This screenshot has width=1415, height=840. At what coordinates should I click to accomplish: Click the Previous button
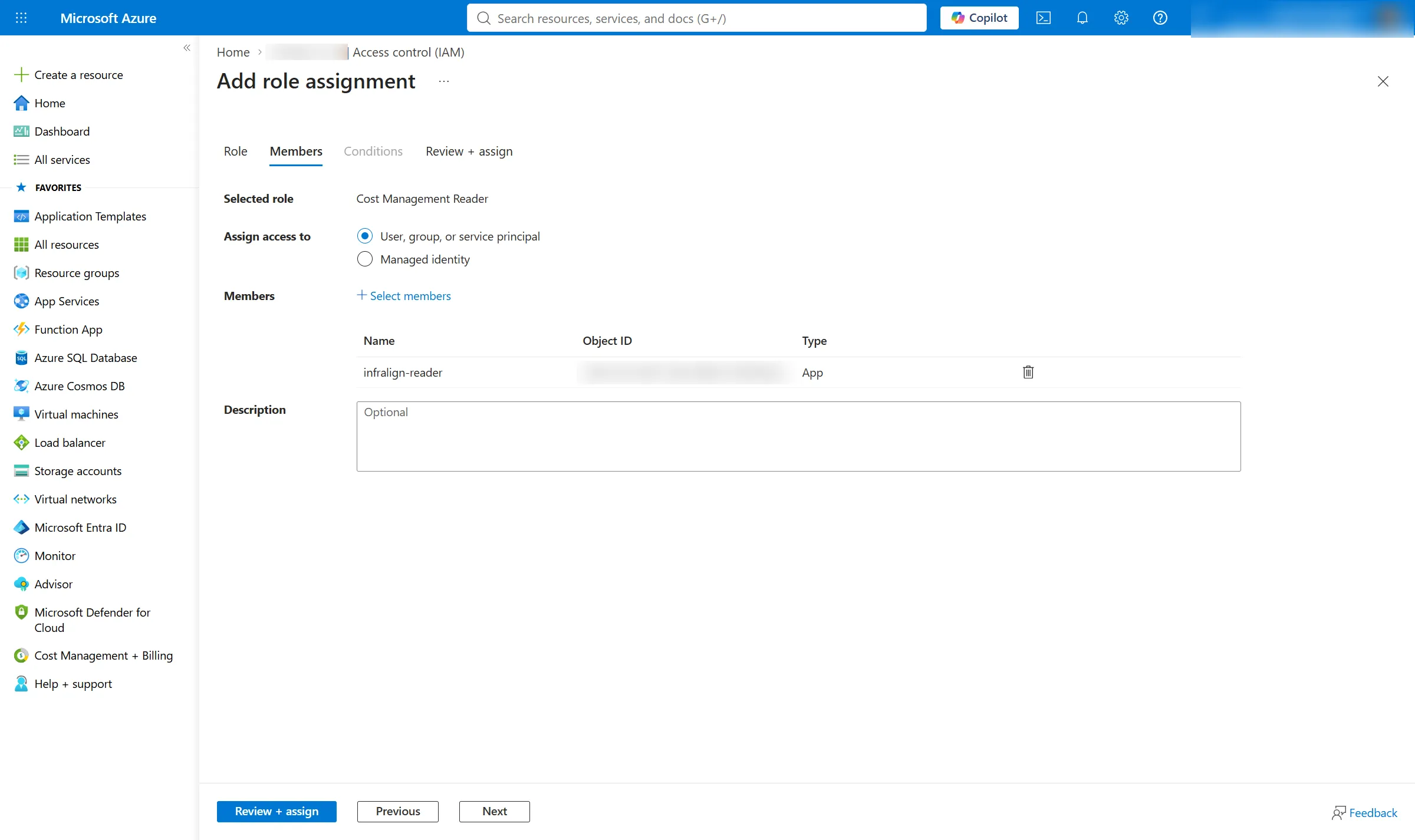coord(398,811)
